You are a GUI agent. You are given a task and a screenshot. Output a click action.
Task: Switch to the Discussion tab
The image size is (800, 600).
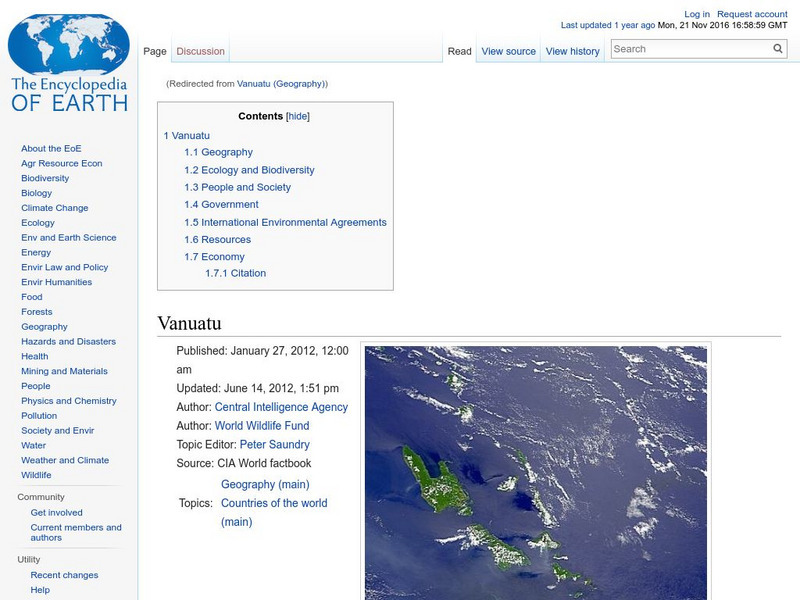(x=200, y=51)
